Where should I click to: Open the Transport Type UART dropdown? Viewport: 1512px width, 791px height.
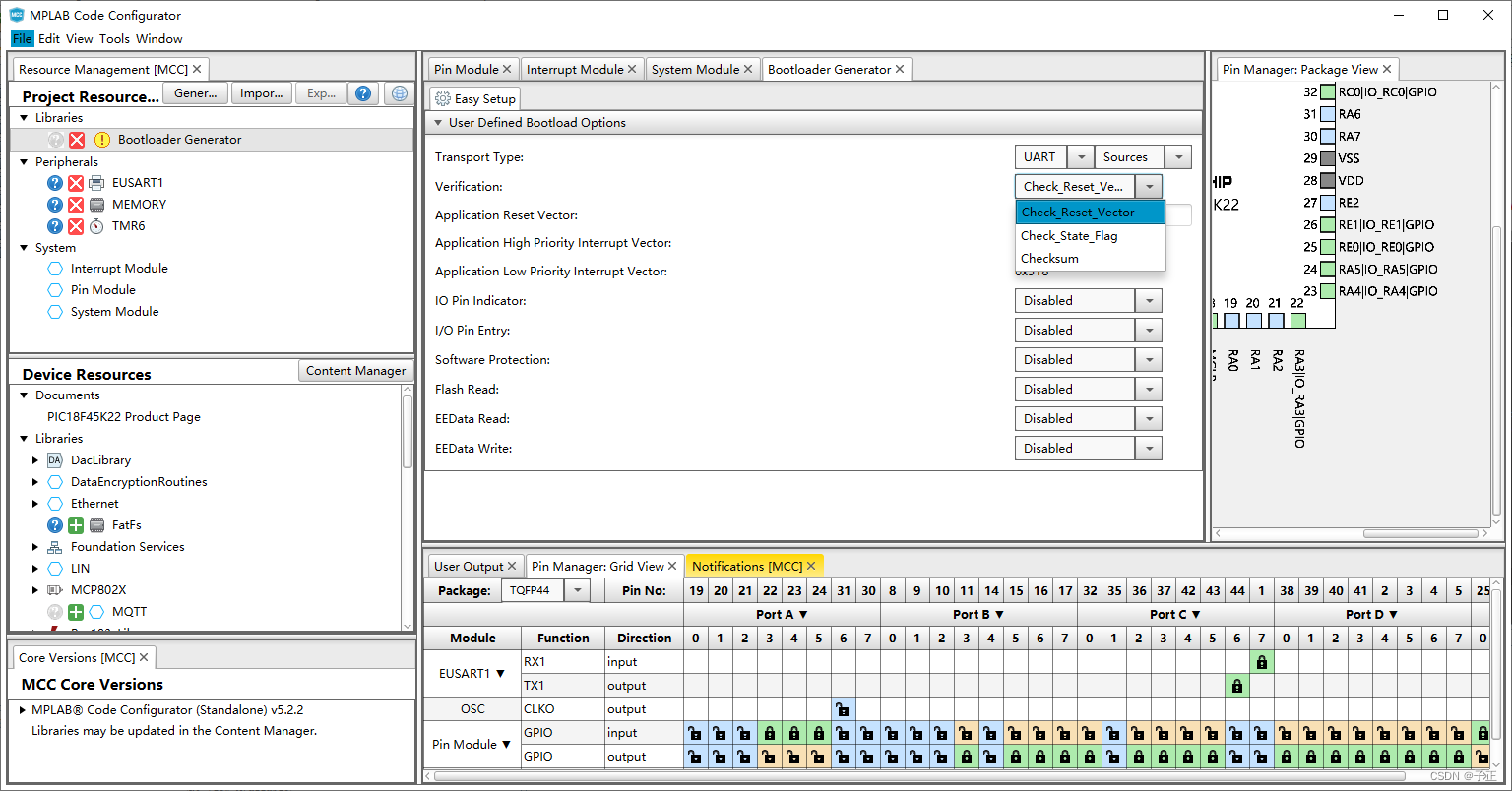[x=1080, y=156]
